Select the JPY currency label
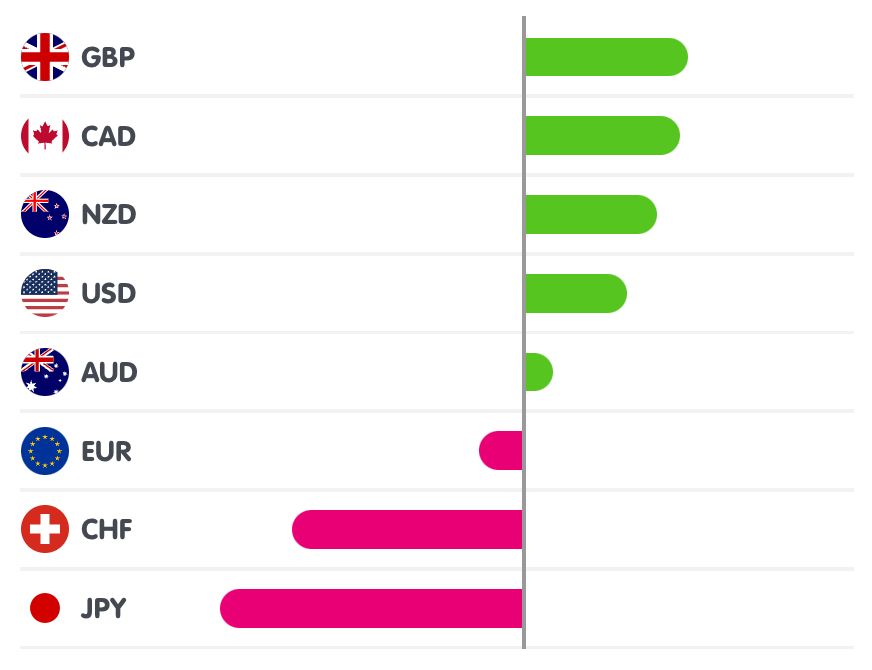Viewport: 872px width, 670px height. coord(104,608)
